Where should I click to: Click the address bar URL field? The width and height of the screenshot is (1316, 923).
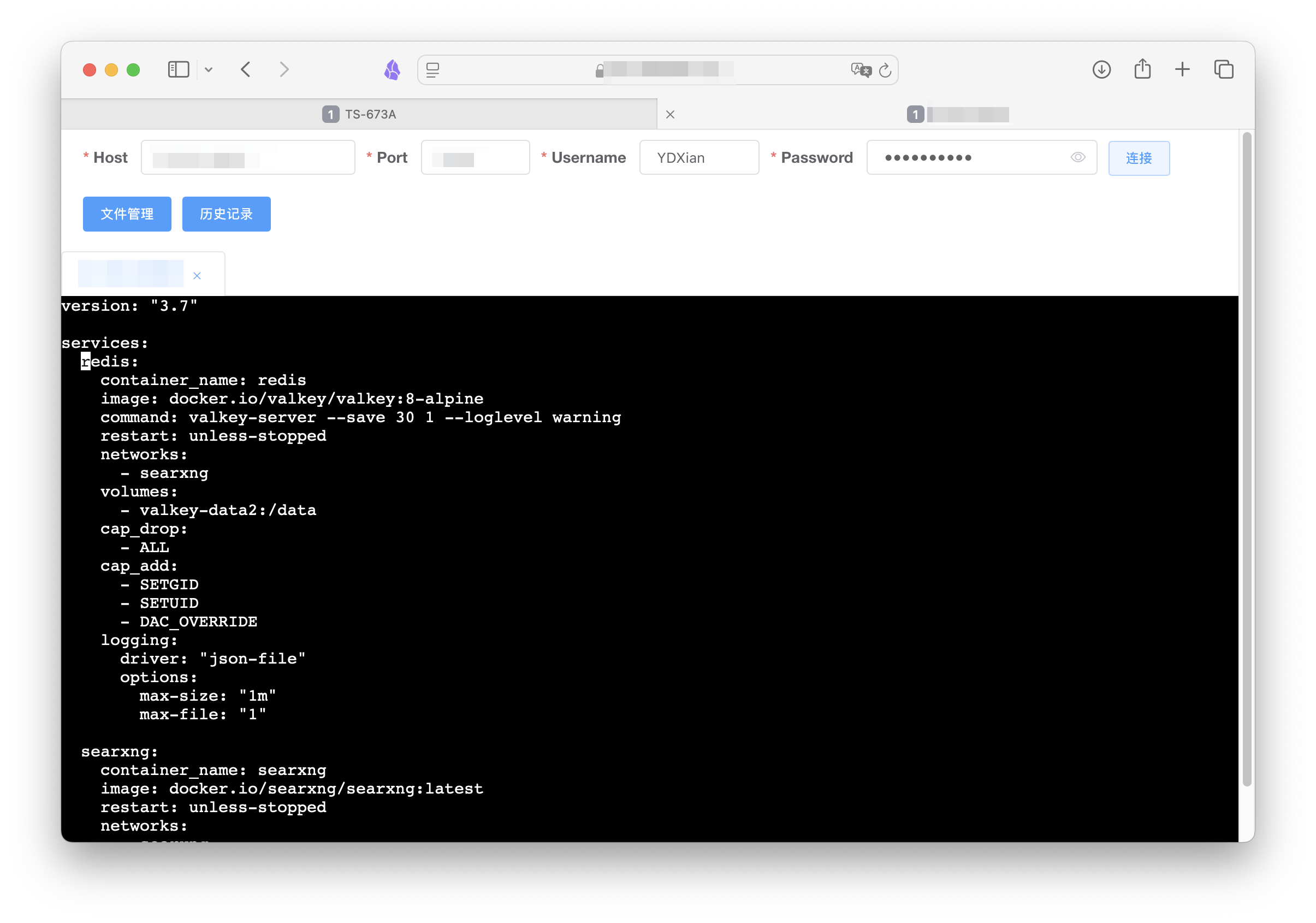[x=657, y=70]
